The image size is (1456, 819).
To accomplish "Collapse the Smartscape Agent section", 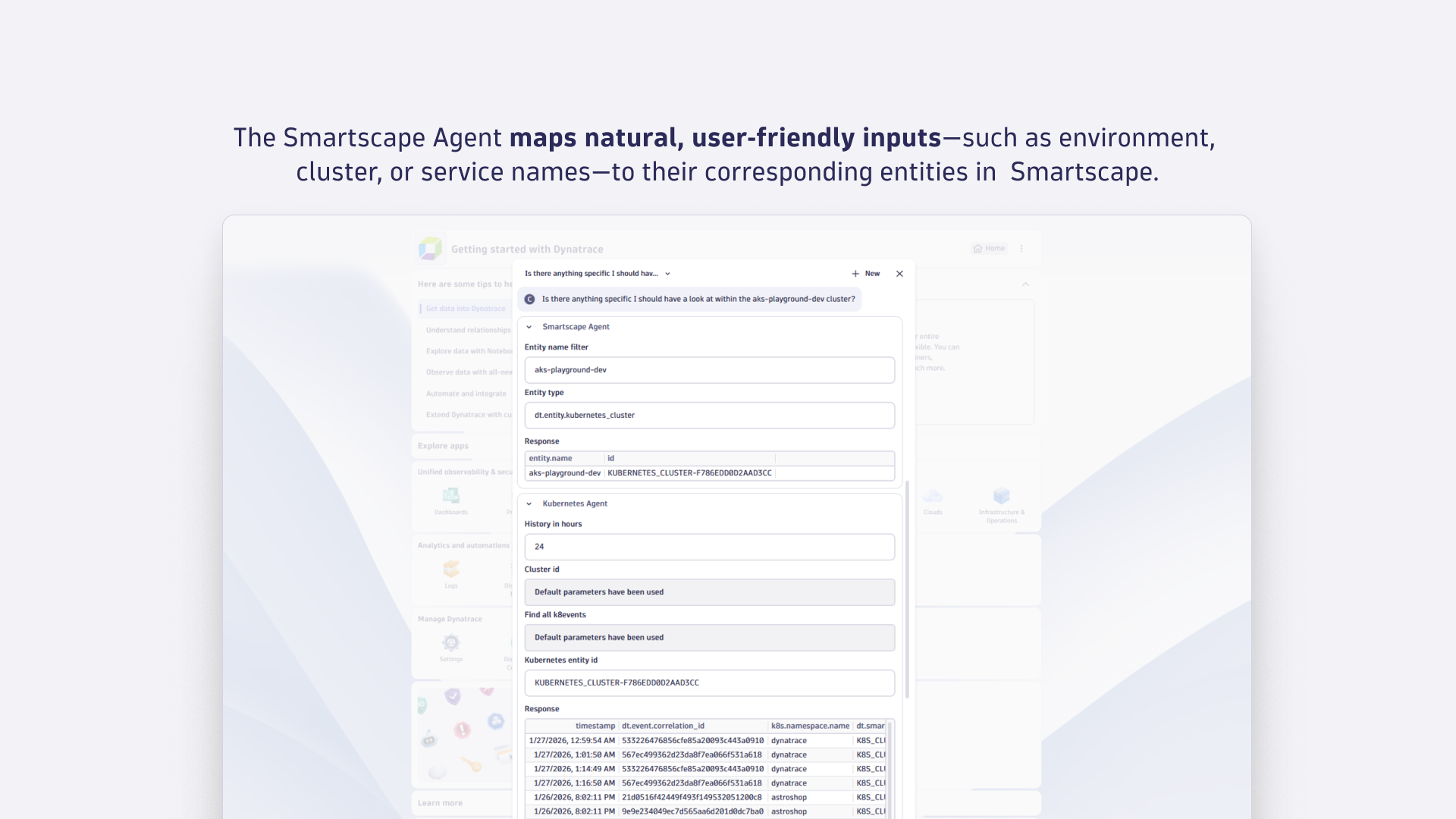I will 529,327.
